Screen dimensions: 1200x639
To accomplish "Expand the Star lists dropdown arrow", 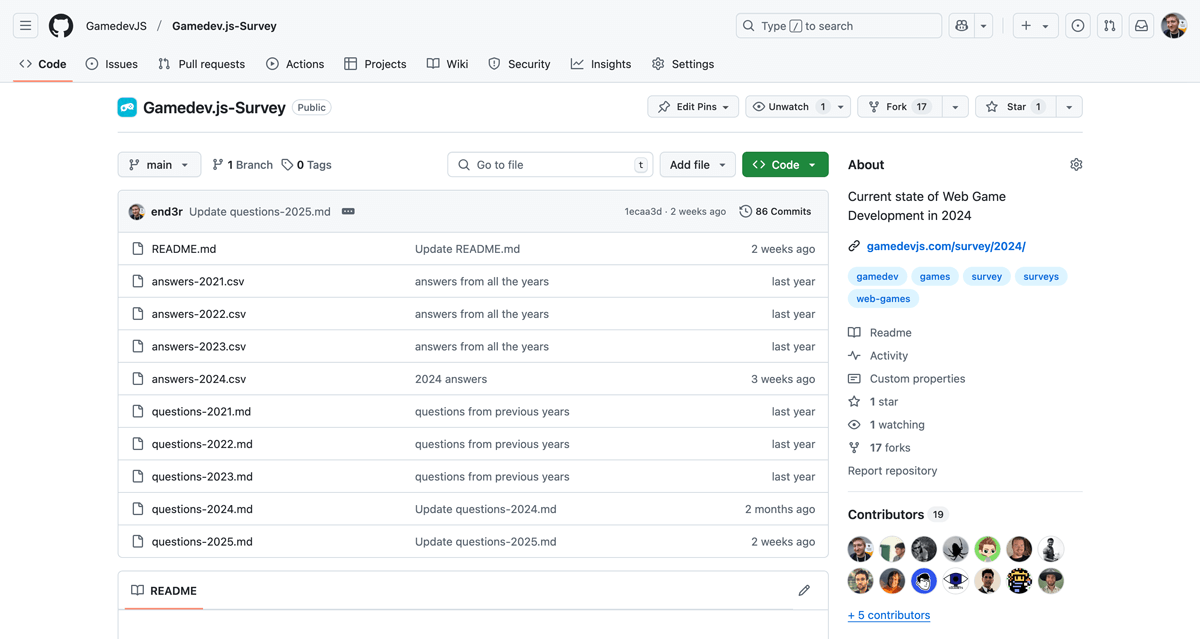I will pyautogui.click(x=1069, y=107).
